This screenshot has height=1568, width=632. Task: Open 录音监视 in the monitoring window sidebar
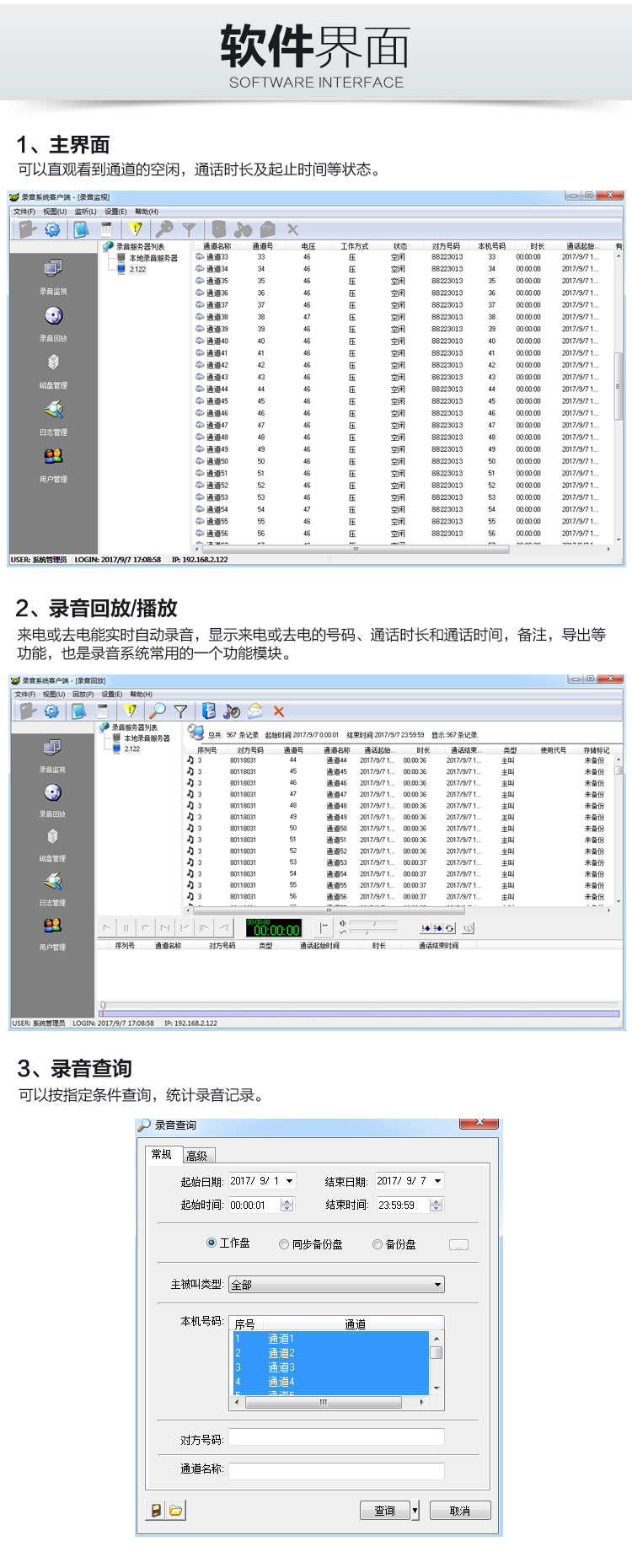[53, 277]
